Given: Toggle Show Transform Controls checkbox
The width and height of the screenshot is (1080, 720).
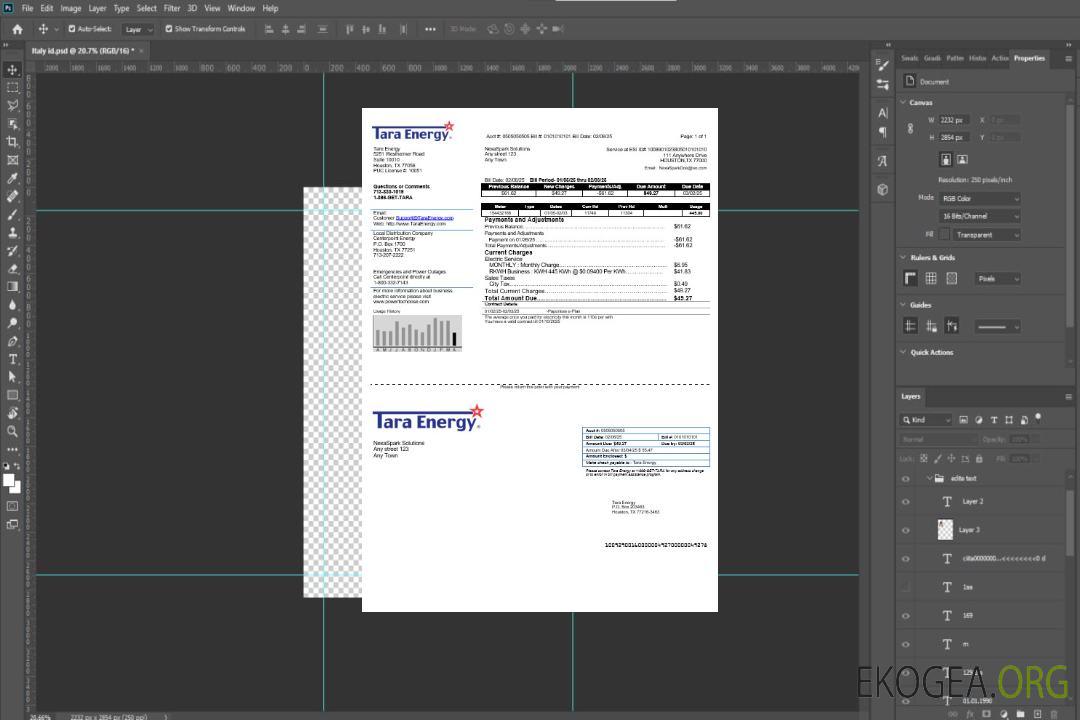Looking at the screenshot, I should [x=168, y=29].
